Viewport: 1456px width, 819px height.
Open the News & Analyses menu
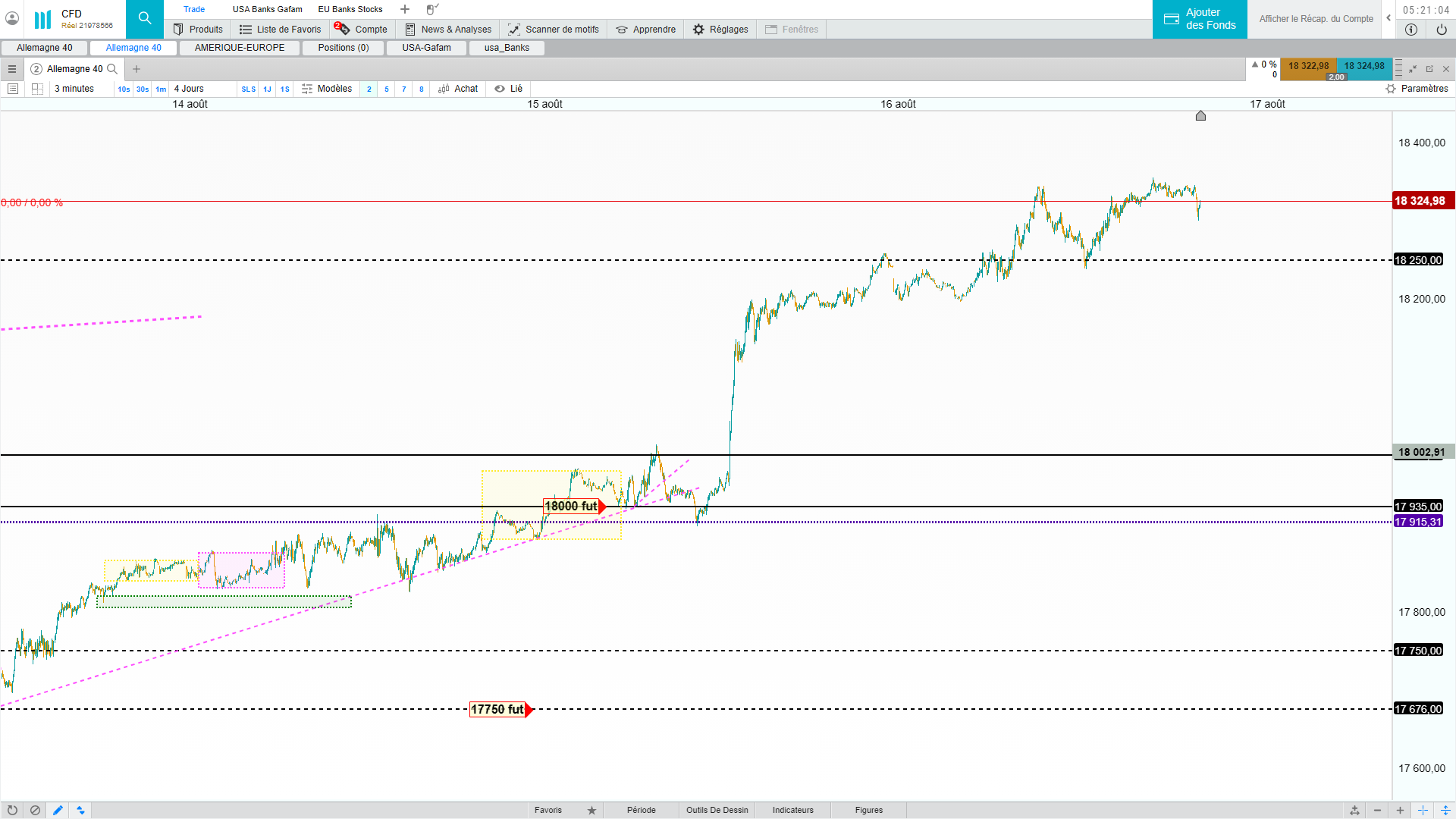448,30
